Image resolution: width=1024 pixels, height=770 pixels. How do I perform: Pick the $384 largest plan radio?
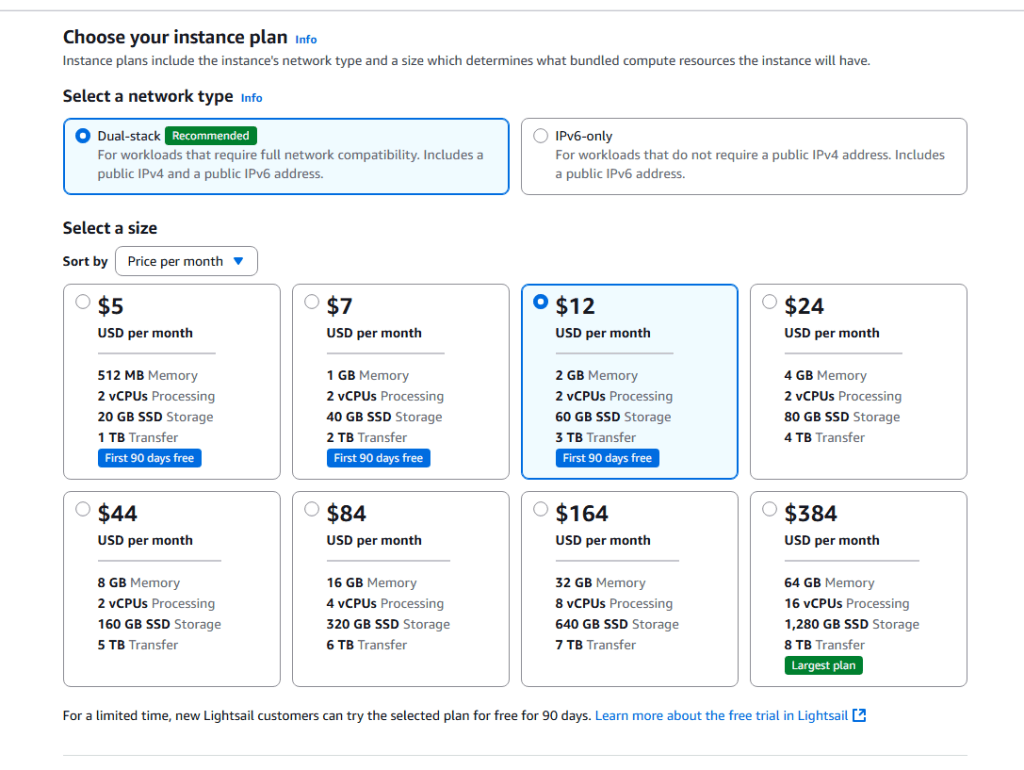click(x=770, y=509)
